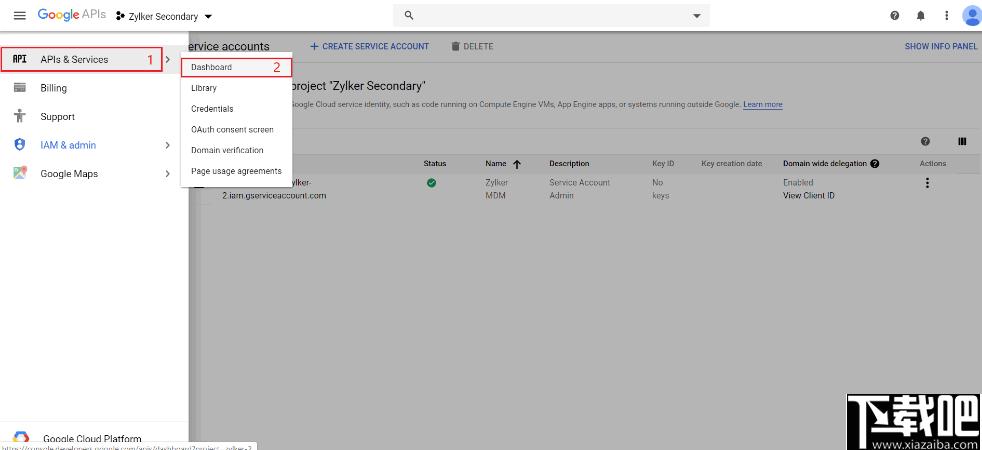Open the hamburger navigation menu
Image resolution: width=982 pixels, height=450 pixels.
point(19,16)
